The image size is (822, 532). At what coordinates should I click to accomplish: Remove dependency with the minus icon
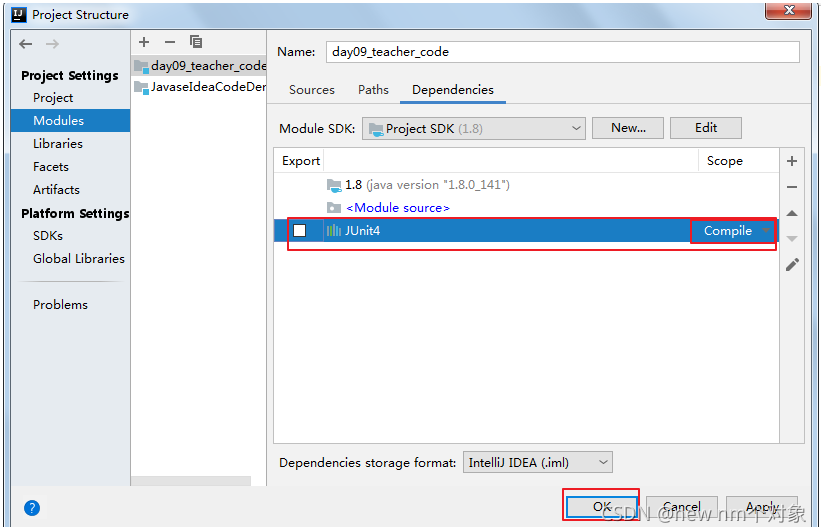point(792,187)
